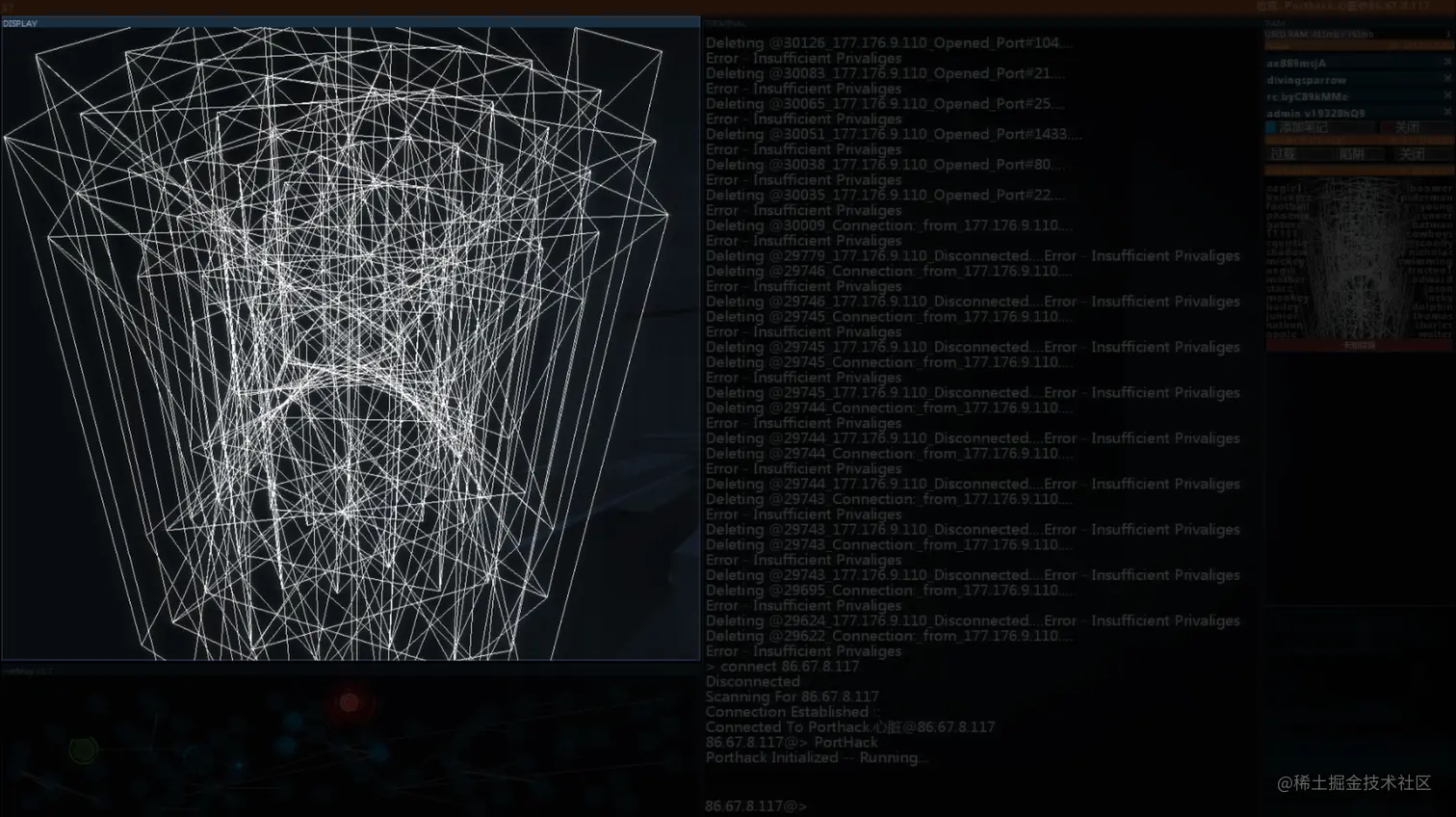Image resolution: width=1456 pixels, height=817 pixels.
Task: Click the USED RAM readout
Action: (1319, 35)
